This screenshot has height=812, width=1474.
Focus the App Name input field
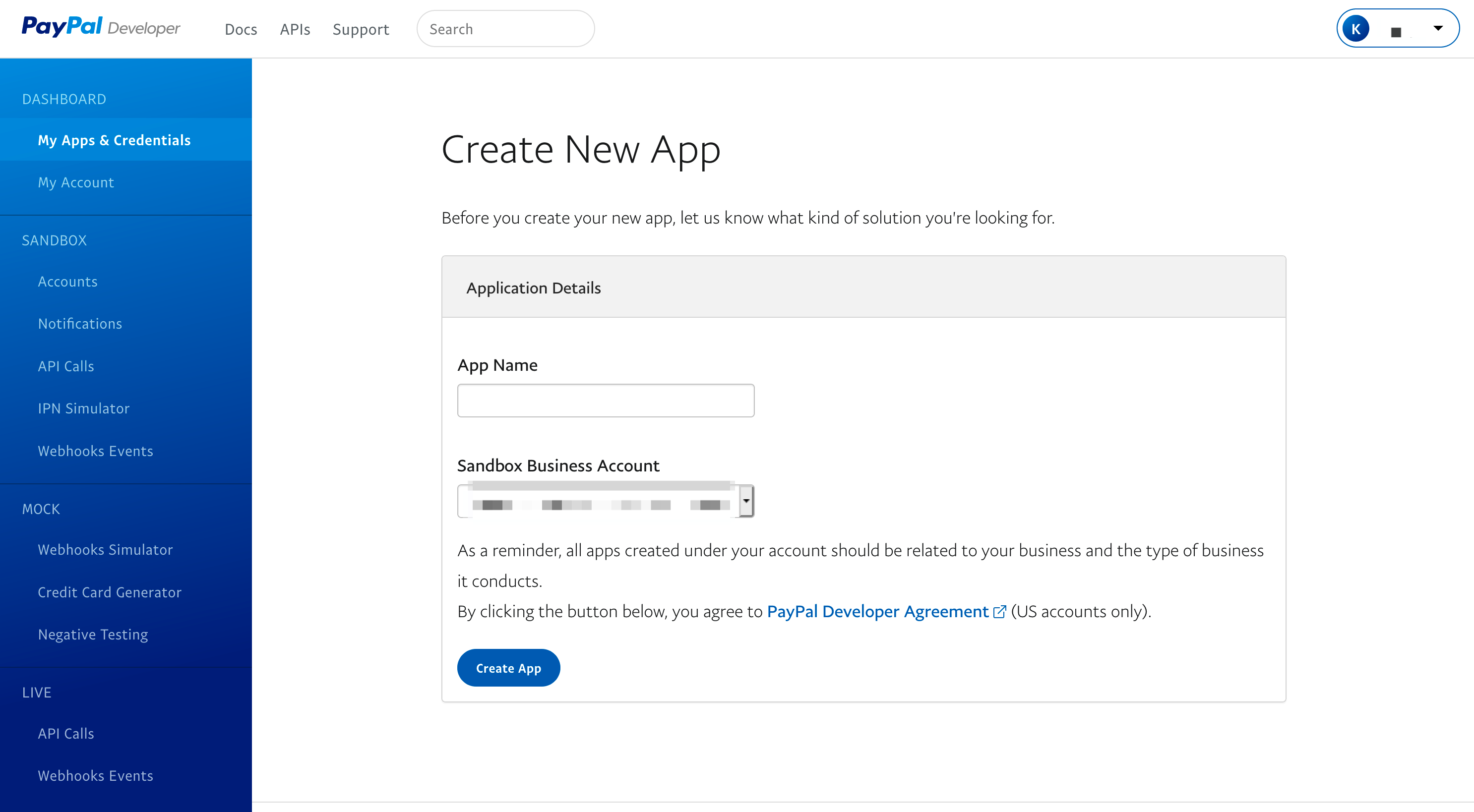click(606, 400)
